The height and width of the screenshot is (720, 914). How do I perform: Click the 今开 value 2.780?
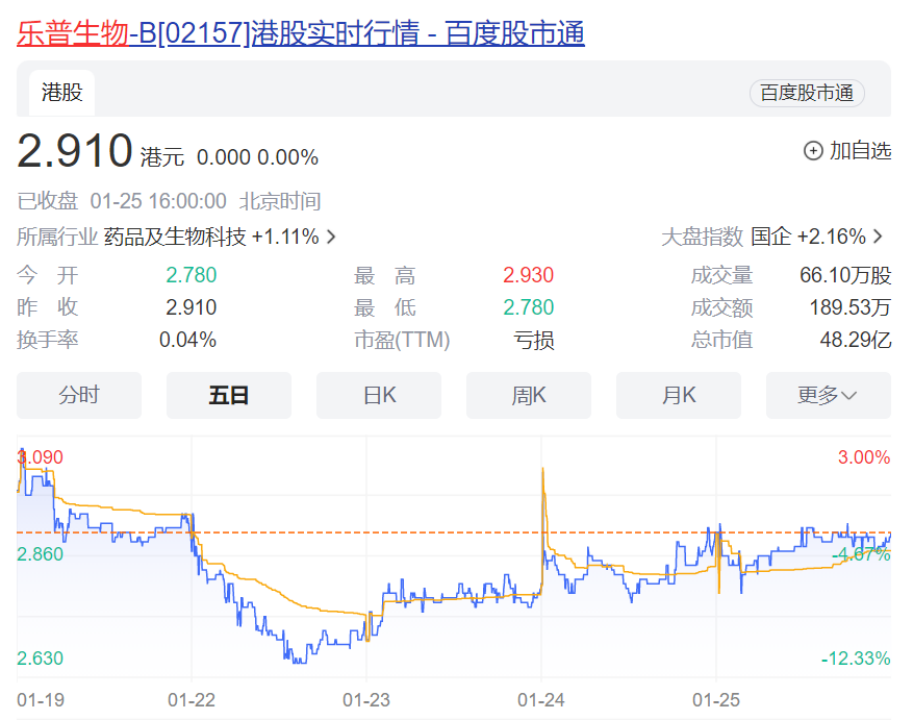click(x=191, y=275)
